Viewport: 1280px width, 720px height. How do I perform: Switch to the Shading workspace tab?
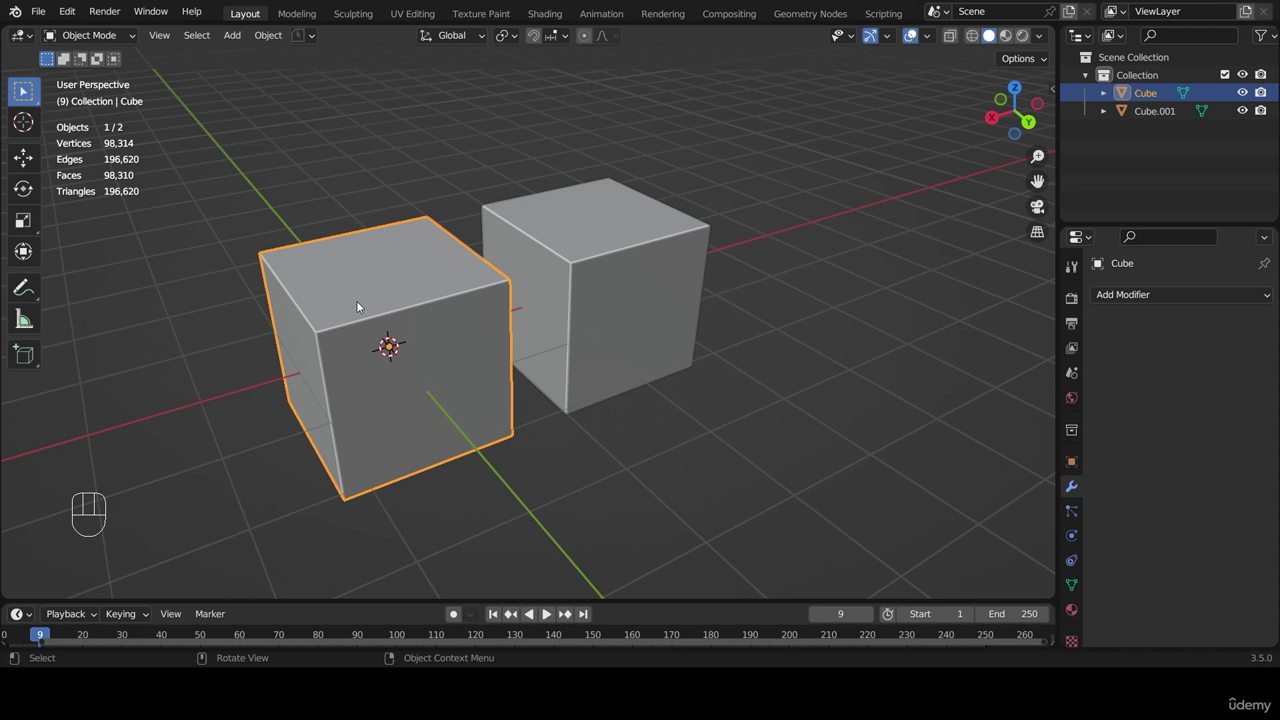pyautogui.click(x=544, y=14)
